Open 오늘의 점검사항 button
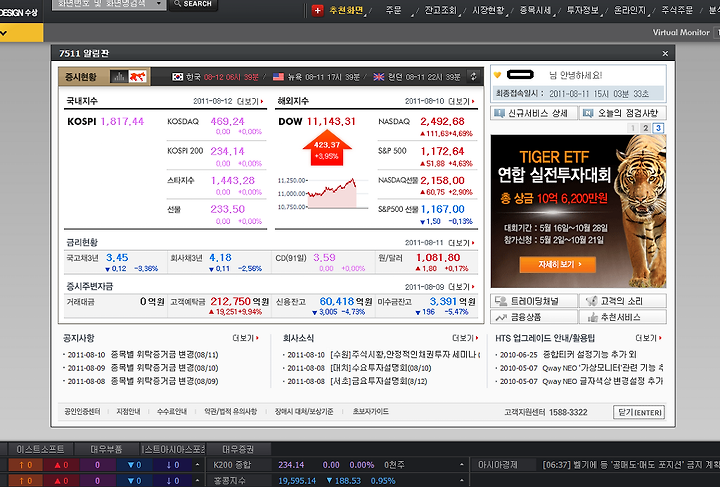 click(622, 113)
